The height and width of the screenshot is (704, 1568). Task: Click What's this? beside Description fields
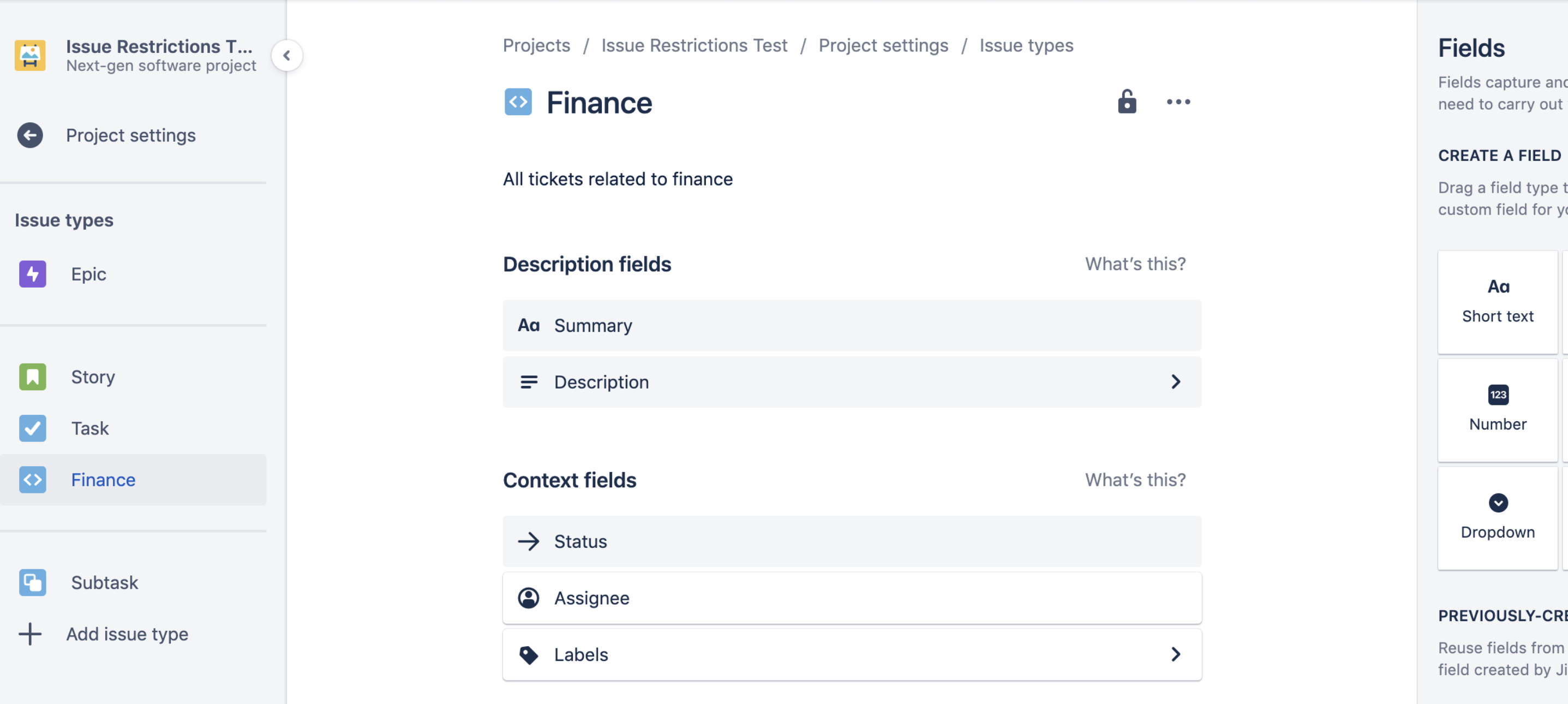coord(1135,264)
